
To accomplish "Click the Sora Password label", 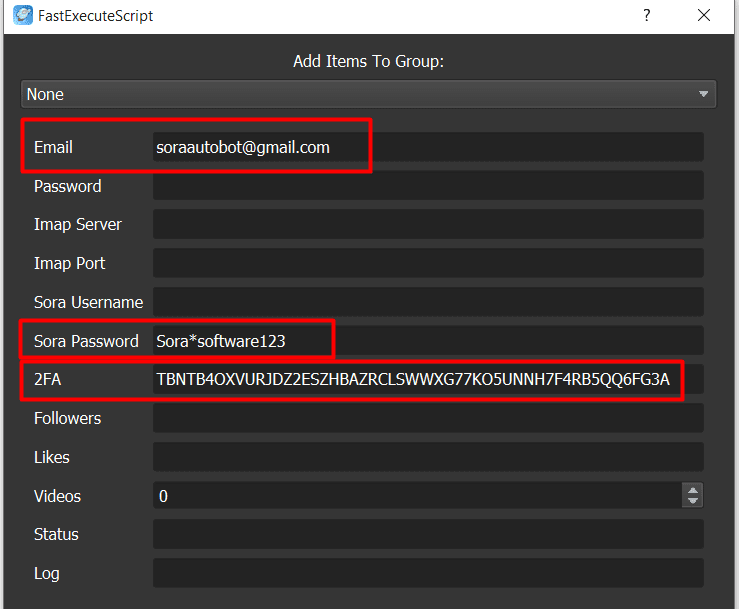I will coord(86,341).
